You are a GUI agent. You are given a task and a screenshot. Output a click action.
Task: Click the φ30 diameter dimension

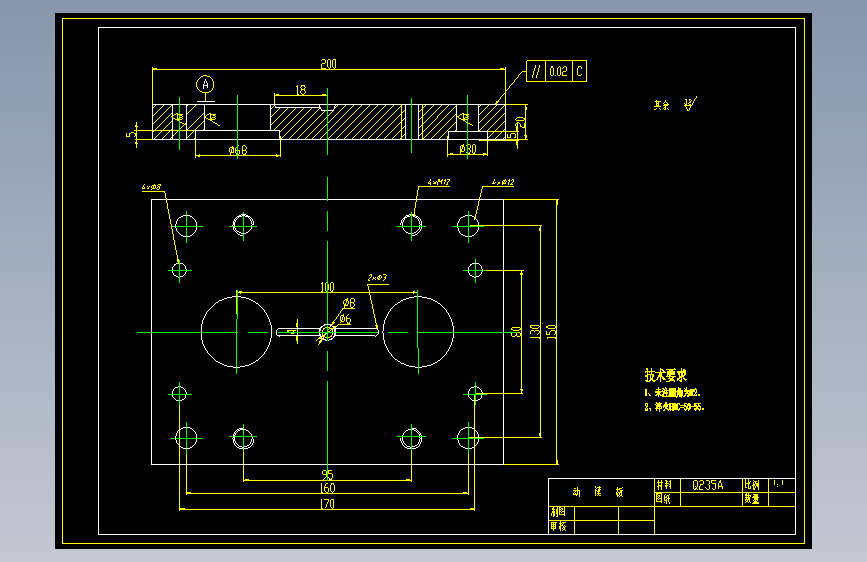point(468,149)
